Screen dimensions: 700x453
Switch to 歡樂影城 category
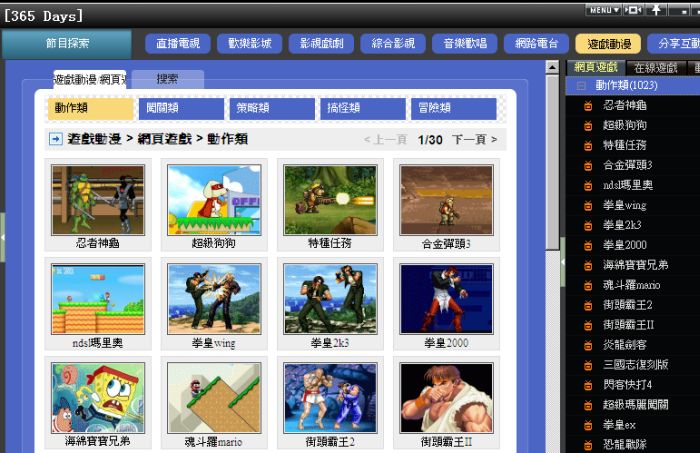click(x=250, y=44)
